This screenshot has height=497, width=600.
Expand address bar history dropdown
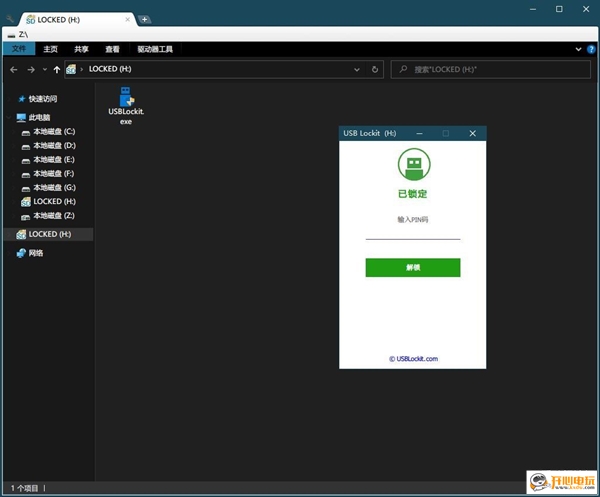(x=357, y=70)
